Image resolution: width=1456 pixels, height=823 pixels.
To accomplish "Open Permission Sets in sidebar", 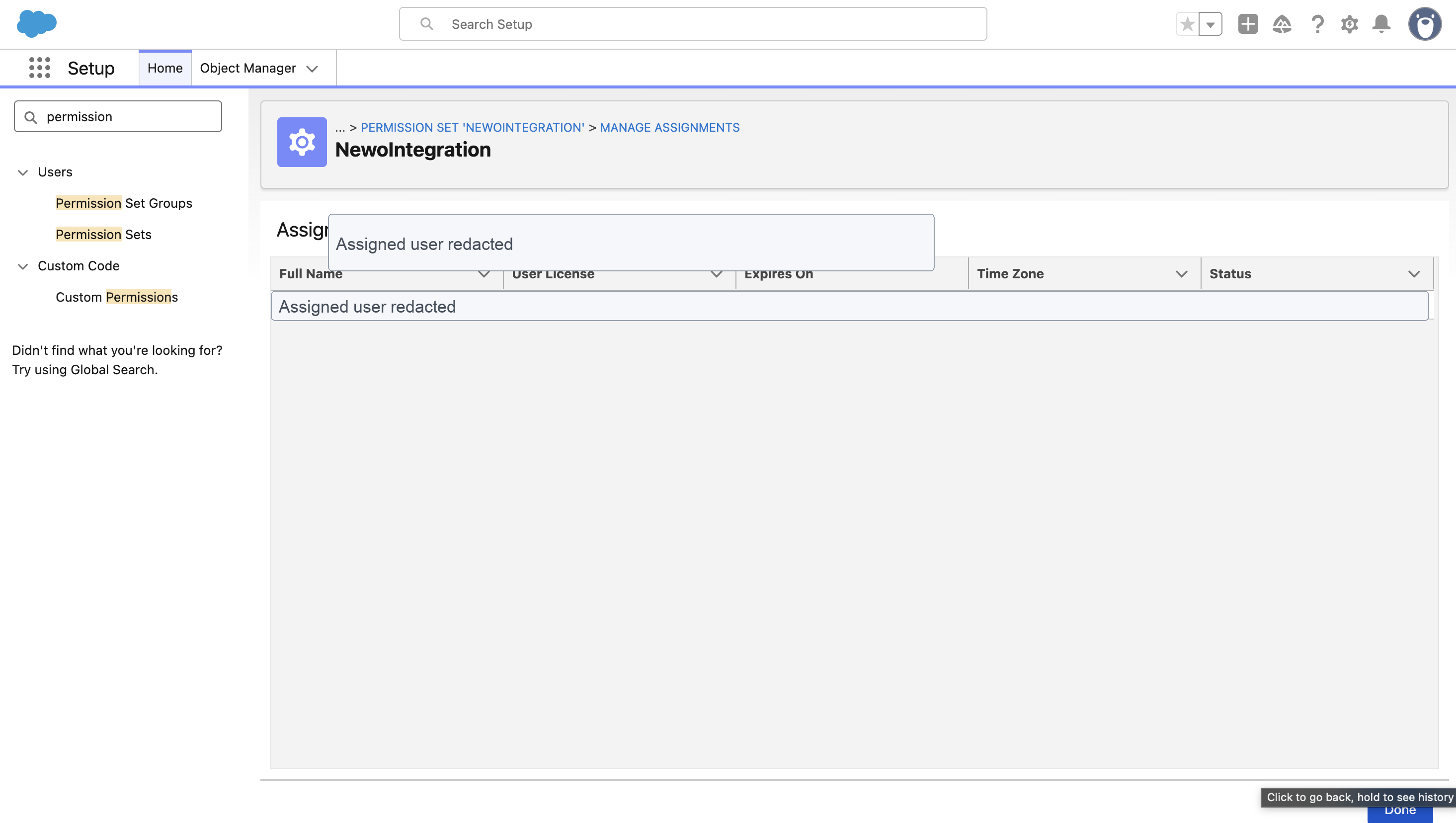I will tap(103, 234).
